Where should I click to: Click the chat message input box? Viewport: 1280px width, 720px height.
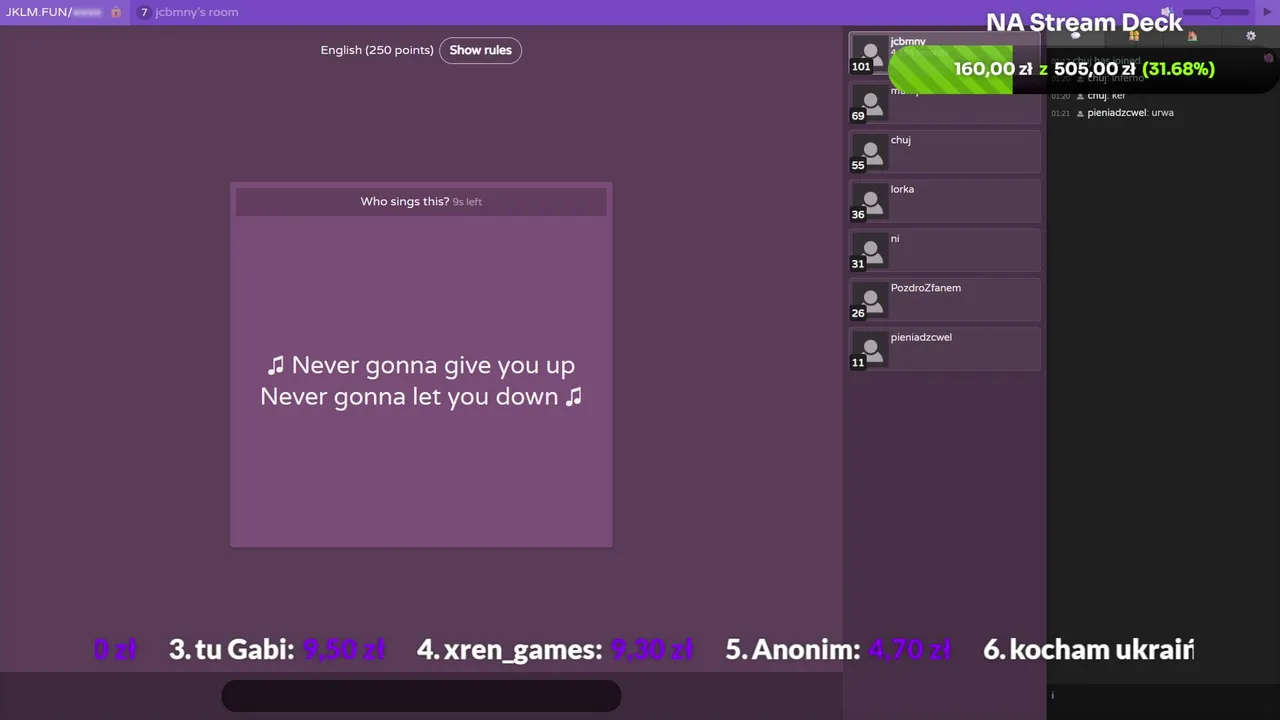(1163, 695)
